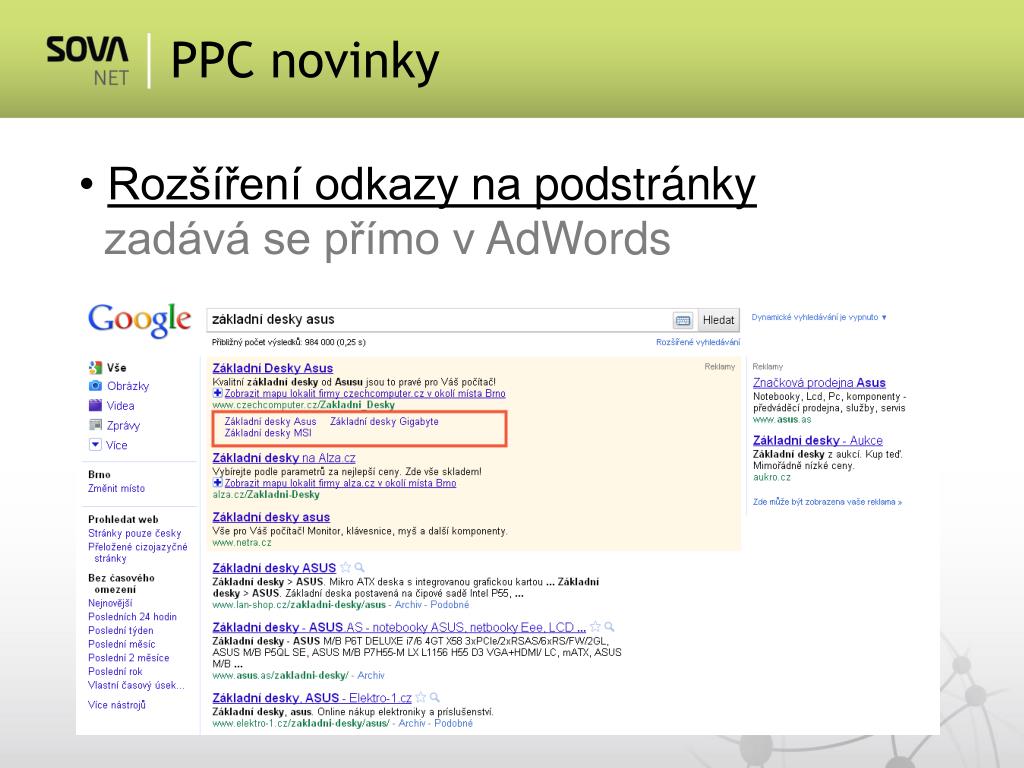Click the Obrázky camera icon

pyautogui.click(x=95, y=386)
